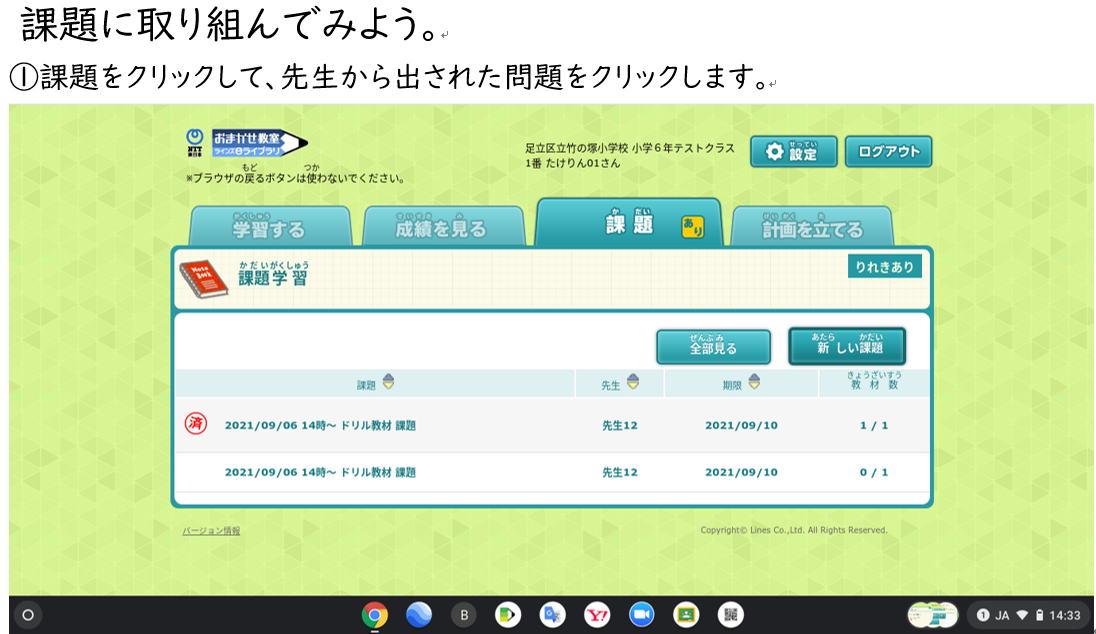The height and width of the screenshot is (634, 1096).
Task: Open Yahoo! shortcut in the shelf
Action: [597, 616]
